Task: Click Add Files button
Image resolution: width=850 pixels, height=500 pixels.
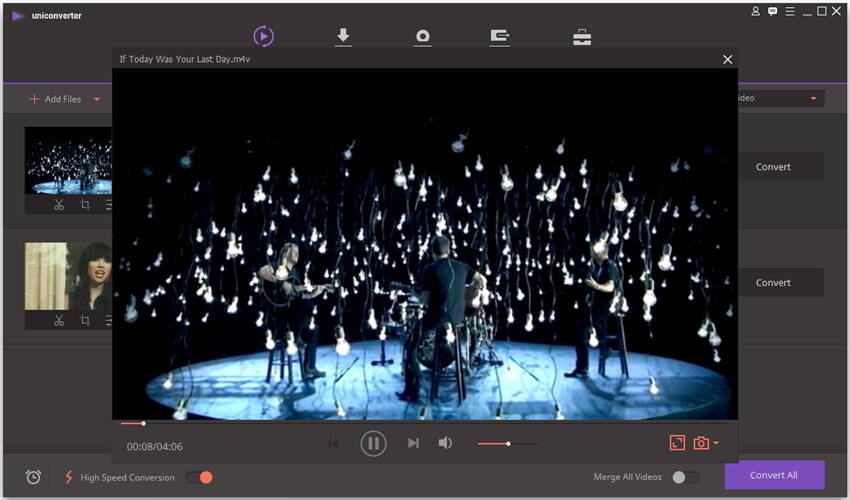Action: (55, 99)
